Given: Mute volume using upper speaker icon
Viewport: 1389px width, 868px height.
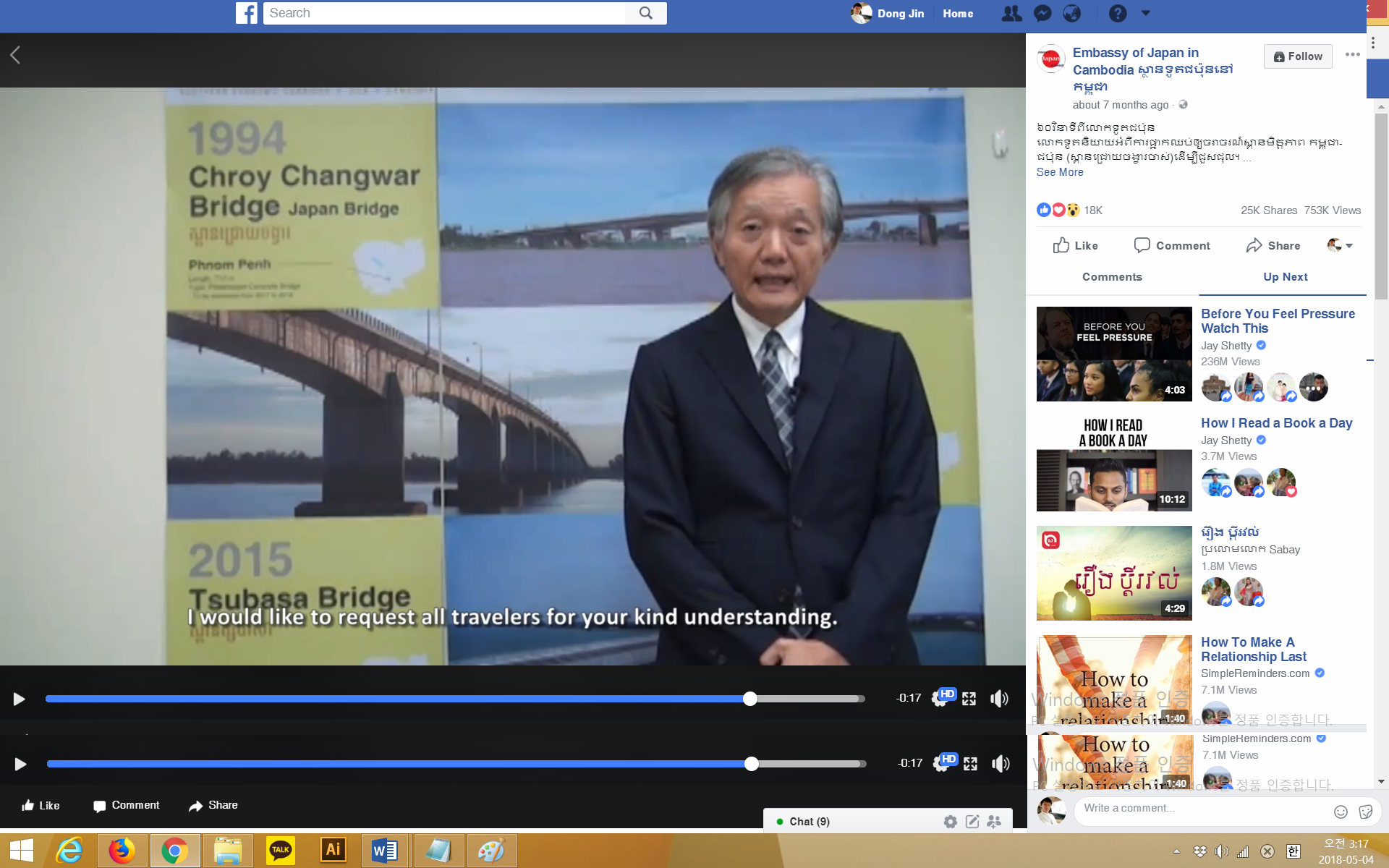Looking at the screenshot, I should click(x=999, y=698).
